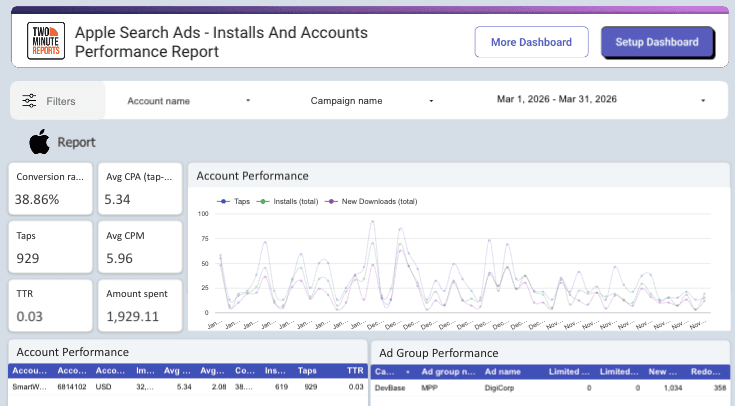Screen dimensions: 735x406
Task: Sort Ad Group table by New ... column
Action: (x=662, y=372)
